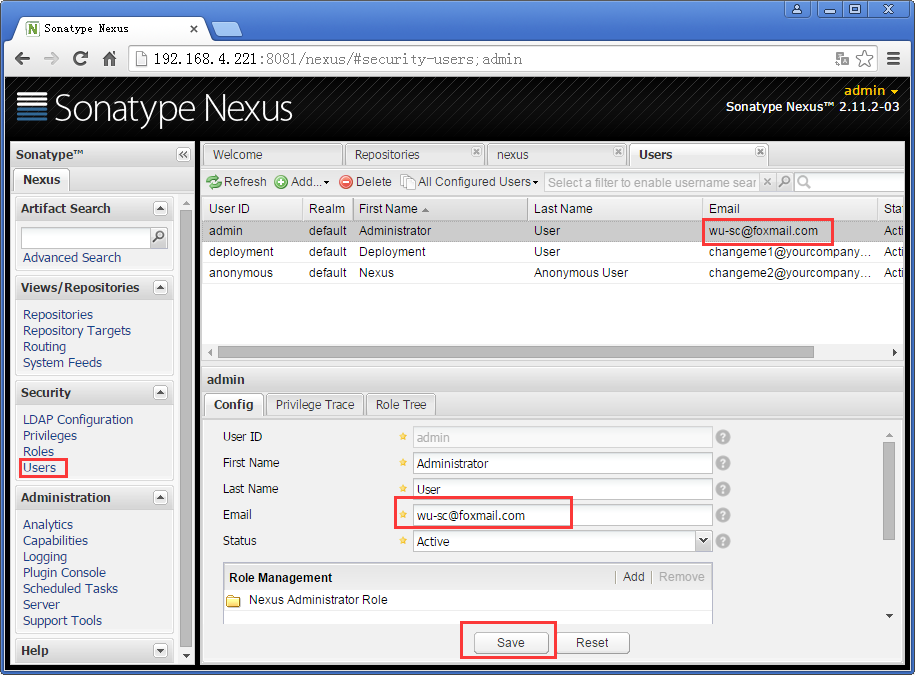Close the Users tab
The width and height of the screenshot is (915, 675).
coord(760,152)
